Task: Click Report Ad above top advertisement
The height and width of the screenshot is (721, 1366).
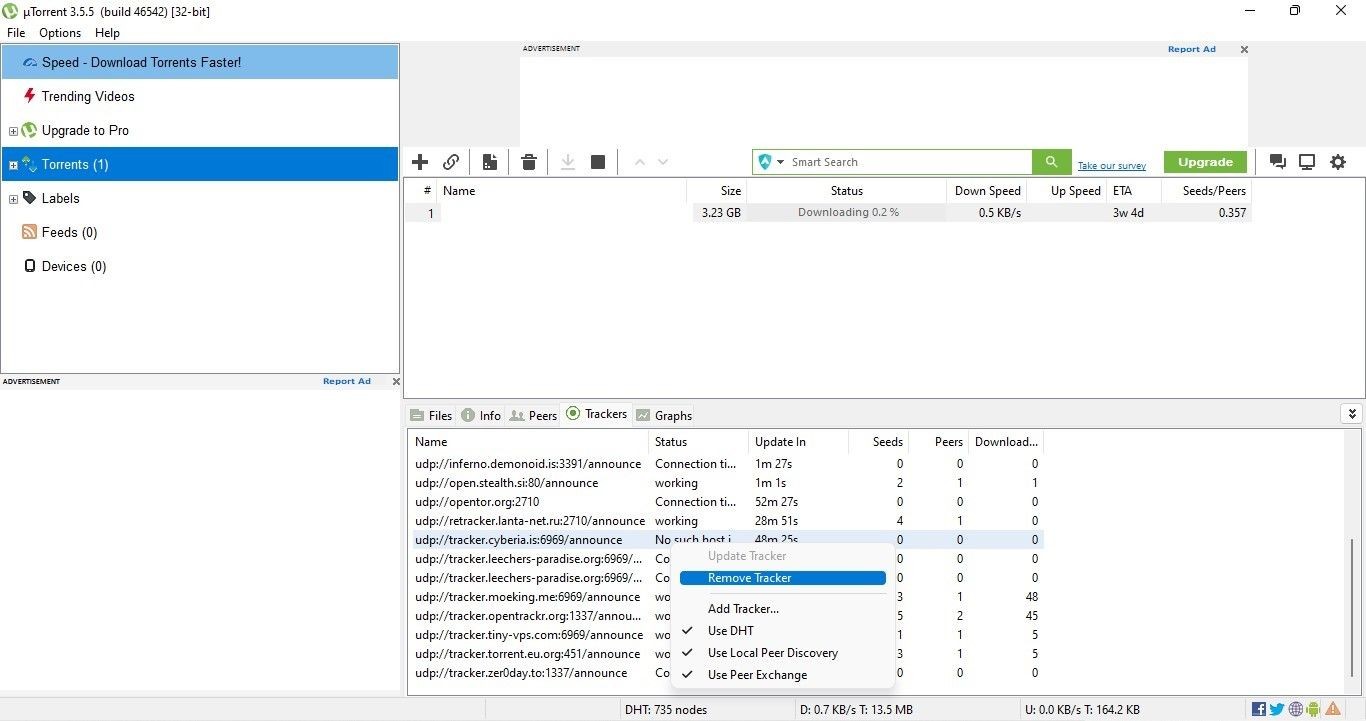Action: click(x=1191, y=49)
